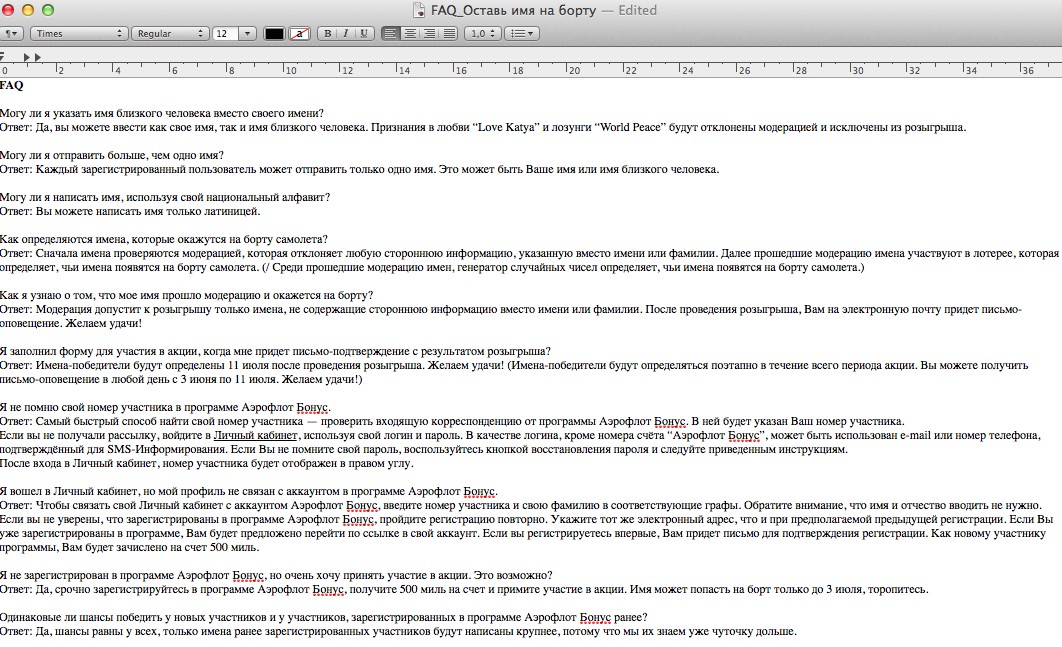The width and height of the screenshot is (1062, 647).
Task: Align text to the right
Action: tap(429, 33)
